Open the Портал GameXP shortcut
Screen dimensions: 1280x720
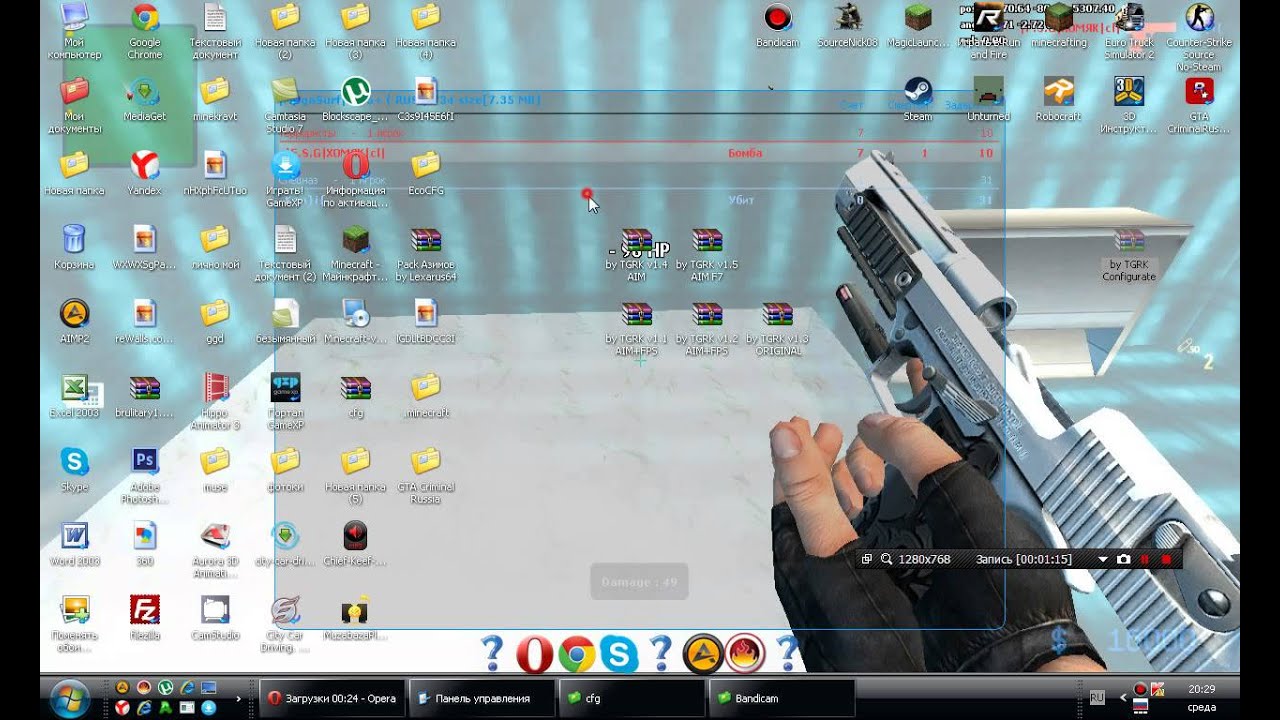285,387
